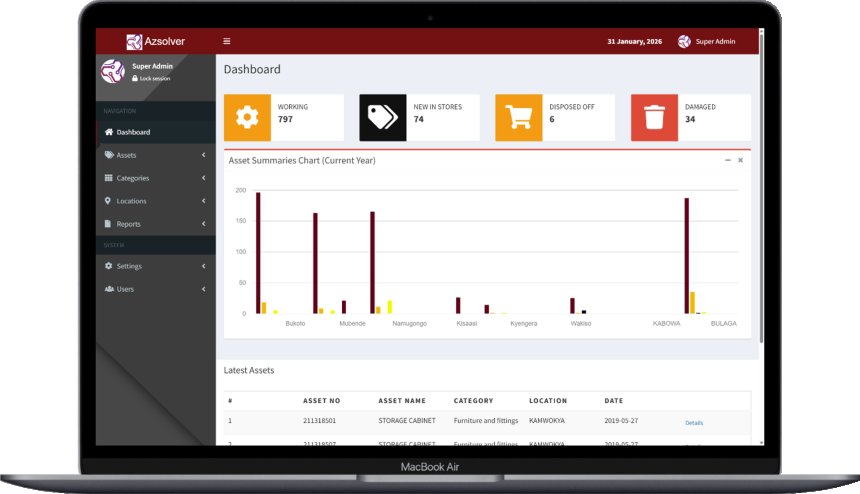This screenshot has height=494, width=860.
Task: Click the tall bar near BULAGA
Action: [x=687, y=255]
